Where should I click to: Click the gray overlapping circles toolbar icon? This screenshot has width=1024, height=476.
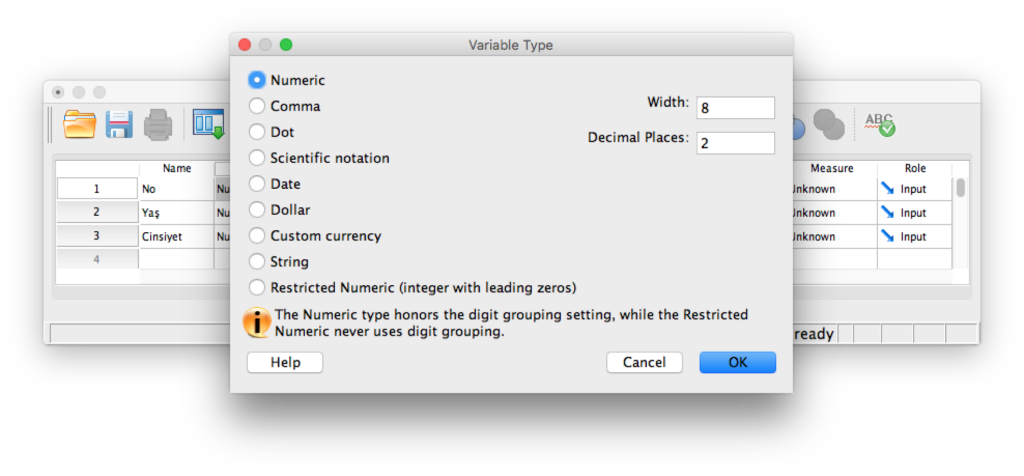click(x=828, y=124)
